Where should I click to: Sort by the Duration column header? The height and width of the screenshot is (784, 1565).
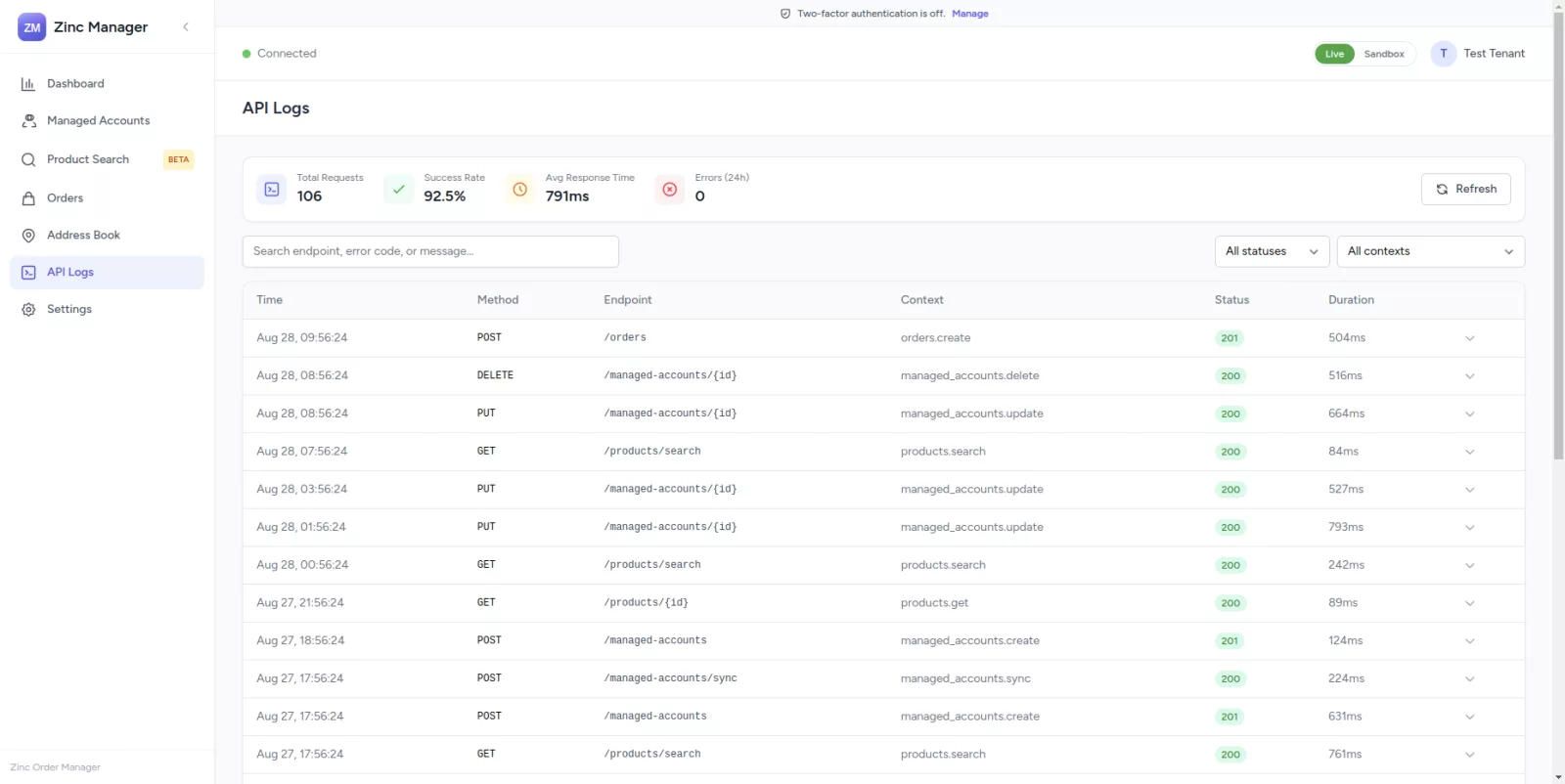1351,300
